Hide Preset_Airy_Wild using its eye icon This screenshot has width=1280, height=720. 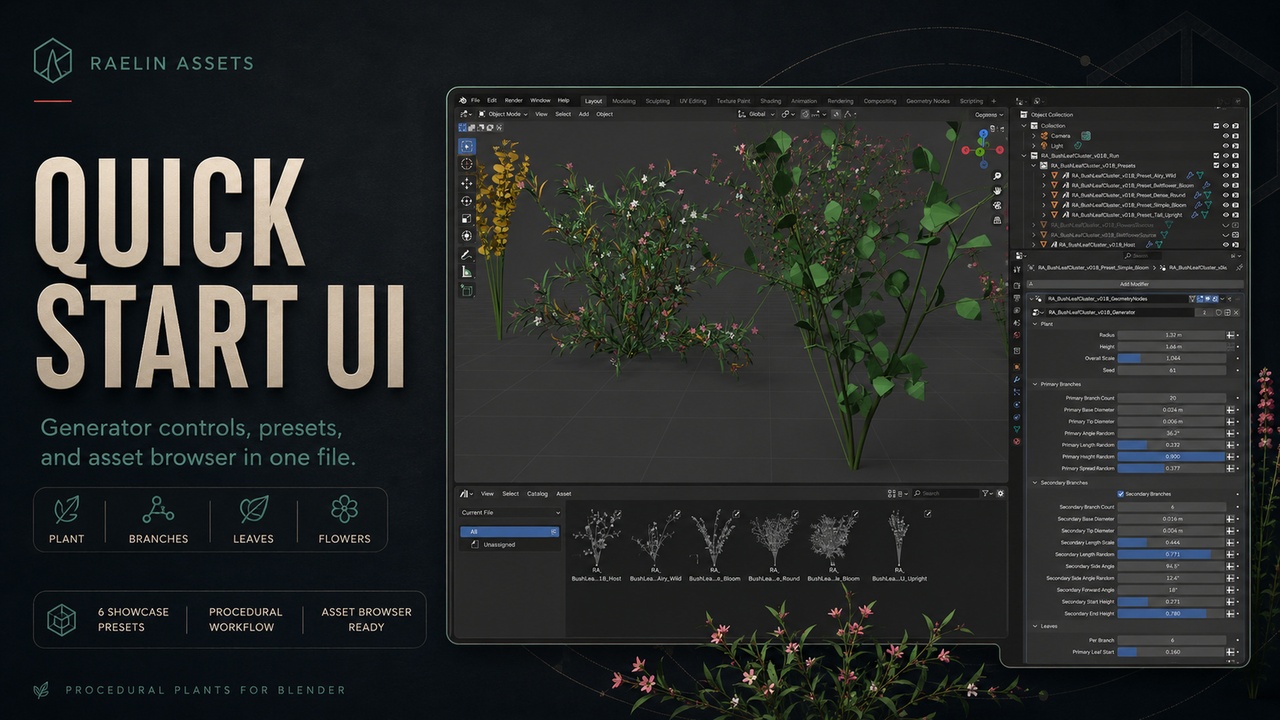[1226, 175]
